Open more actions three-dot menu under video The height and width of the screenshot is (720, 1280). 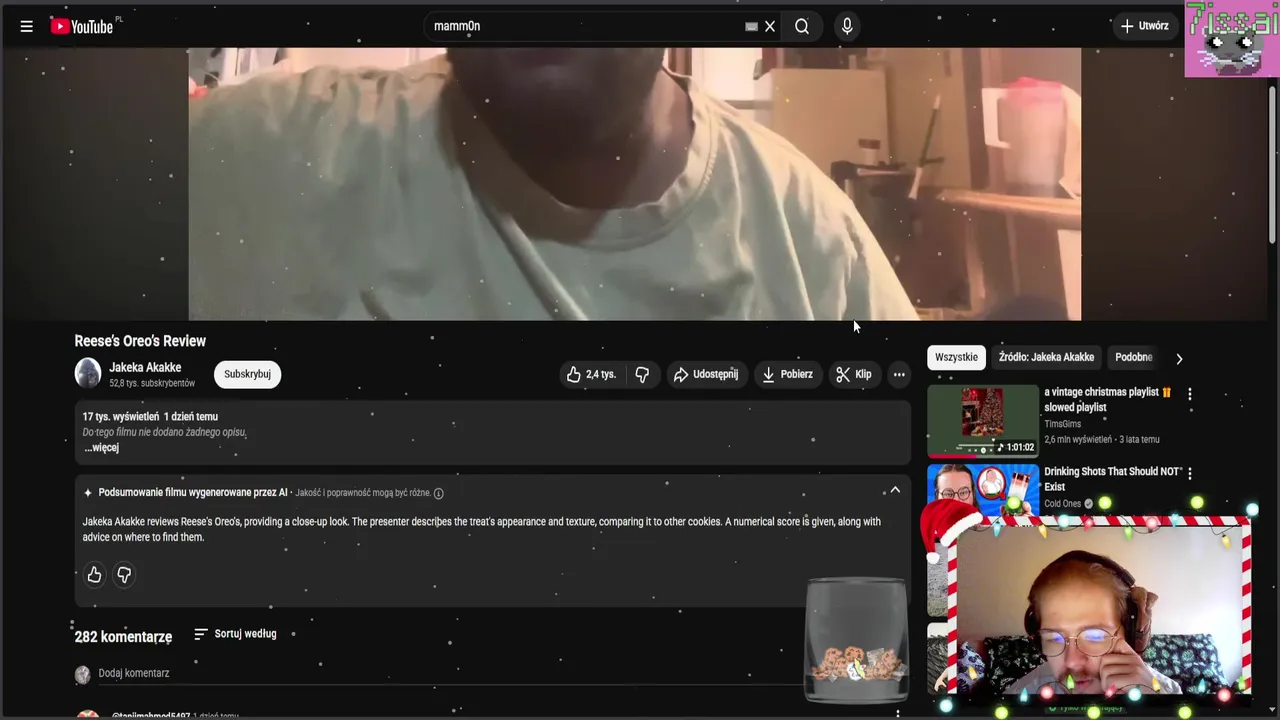(899, 374)
